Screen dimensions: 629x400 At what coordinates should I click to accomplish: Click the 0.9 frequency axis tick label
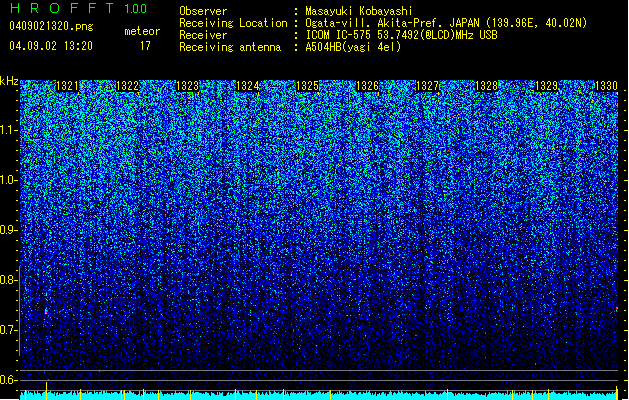point(9,230)
